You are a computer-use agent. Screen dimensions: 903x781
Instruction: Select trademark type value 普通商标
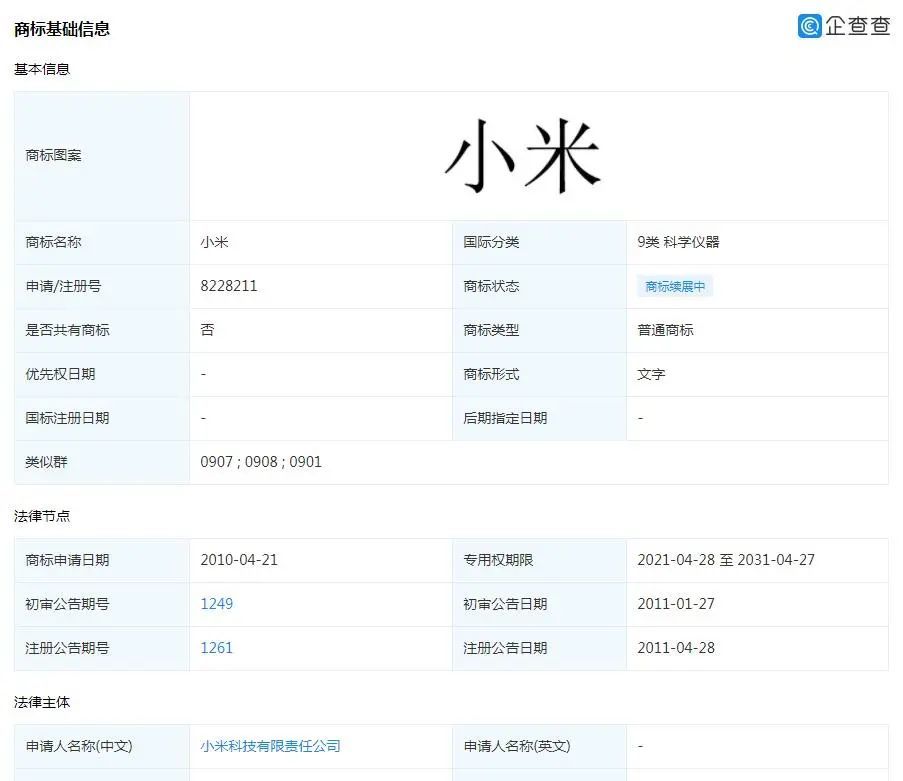coord(665,330)
